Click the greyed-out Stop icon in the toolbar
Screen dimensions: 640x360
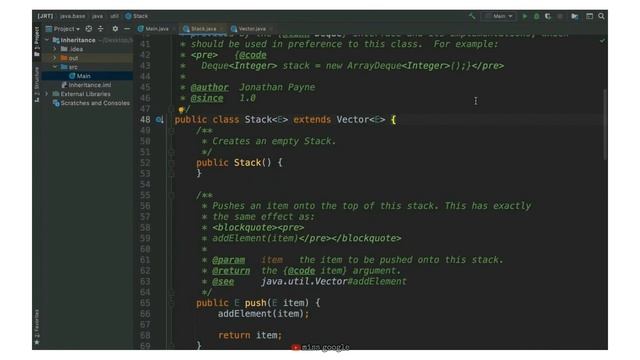[560, 16]
